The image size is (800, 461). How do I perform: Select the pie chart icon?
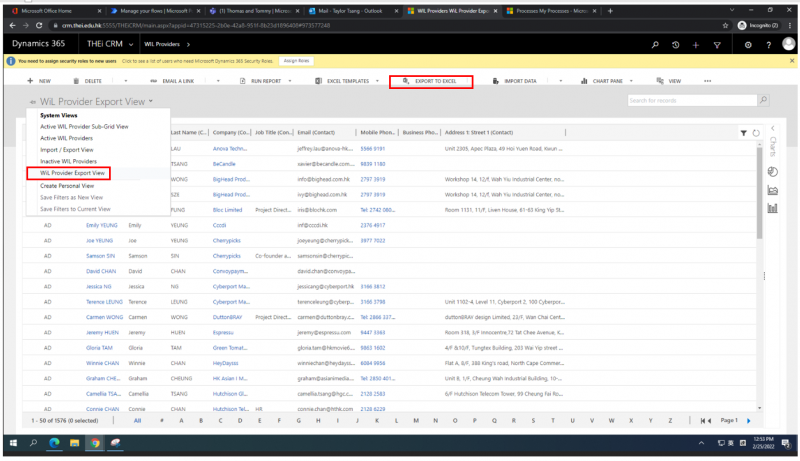pyautogui.click(x=772, y=172)
